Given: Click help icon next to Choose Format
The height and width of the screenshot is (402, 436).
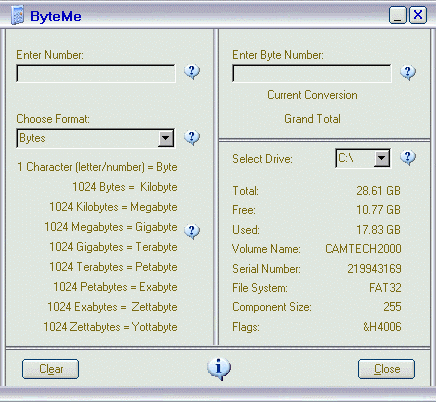Looking at the screenshot, I should click(x=192, y=137).
